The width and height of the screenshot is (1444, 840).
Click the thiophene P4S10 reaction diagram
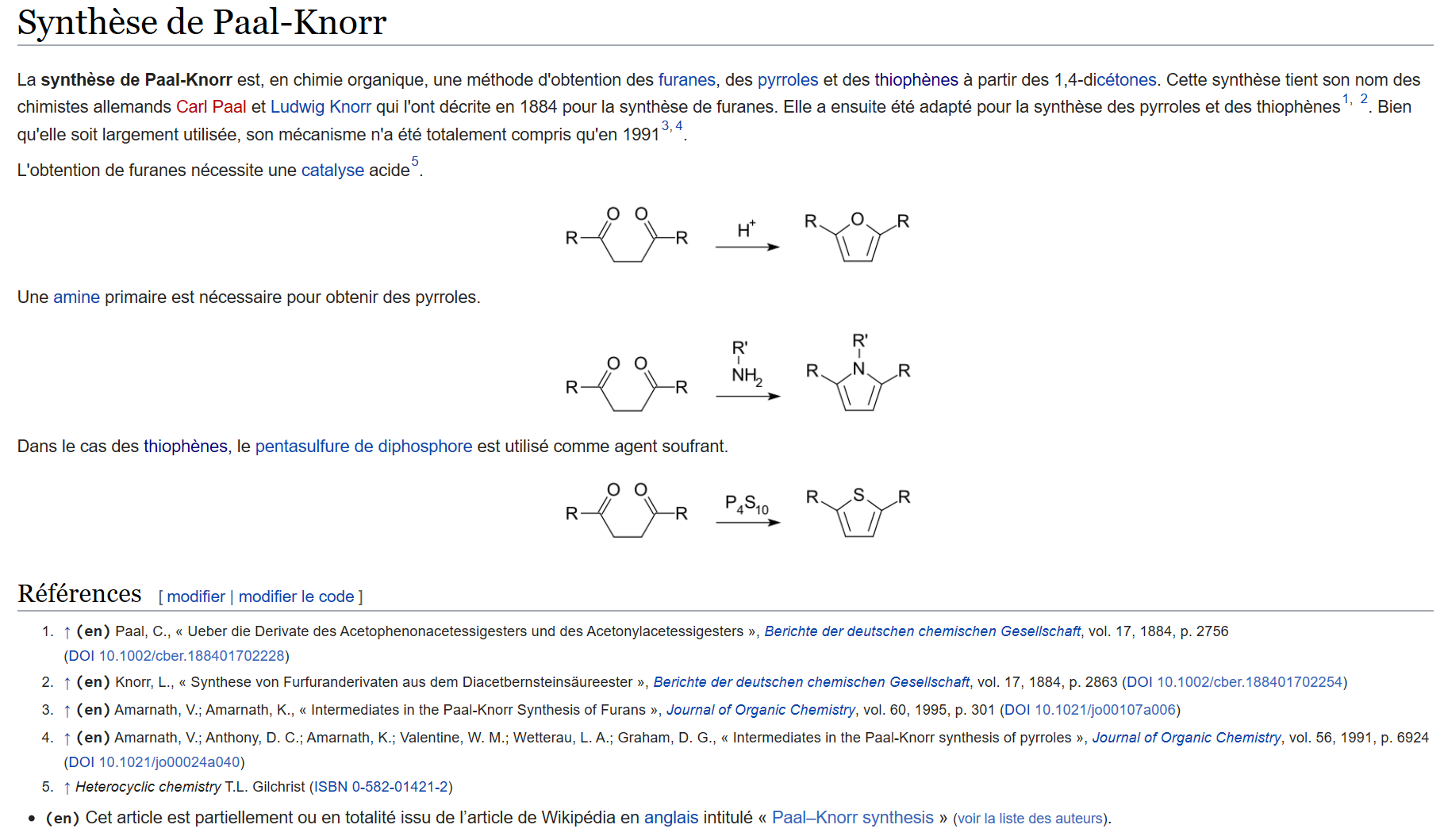pos(737,511)
